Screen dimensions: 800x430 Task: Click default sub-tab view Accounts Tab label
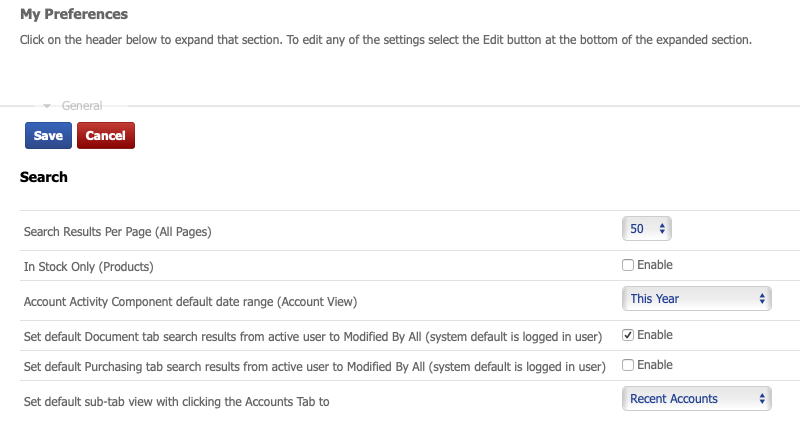click(176, 402)
